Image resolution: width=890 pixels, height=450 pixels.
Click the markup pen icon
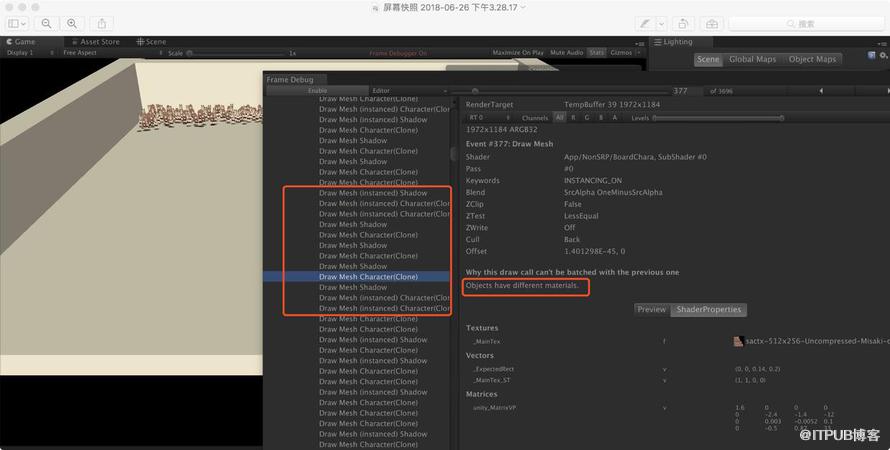(x=645, y=24)
